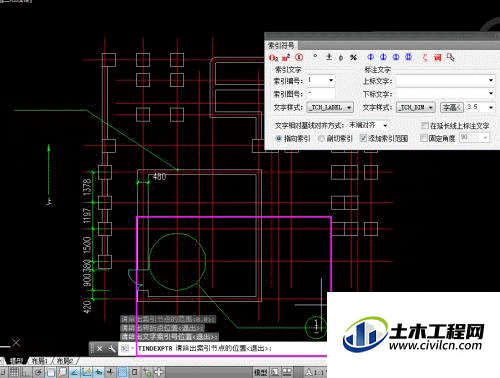Select 剖切索引 radio button
This screenshot has width=500, height=378.
[x=321, y=138]
